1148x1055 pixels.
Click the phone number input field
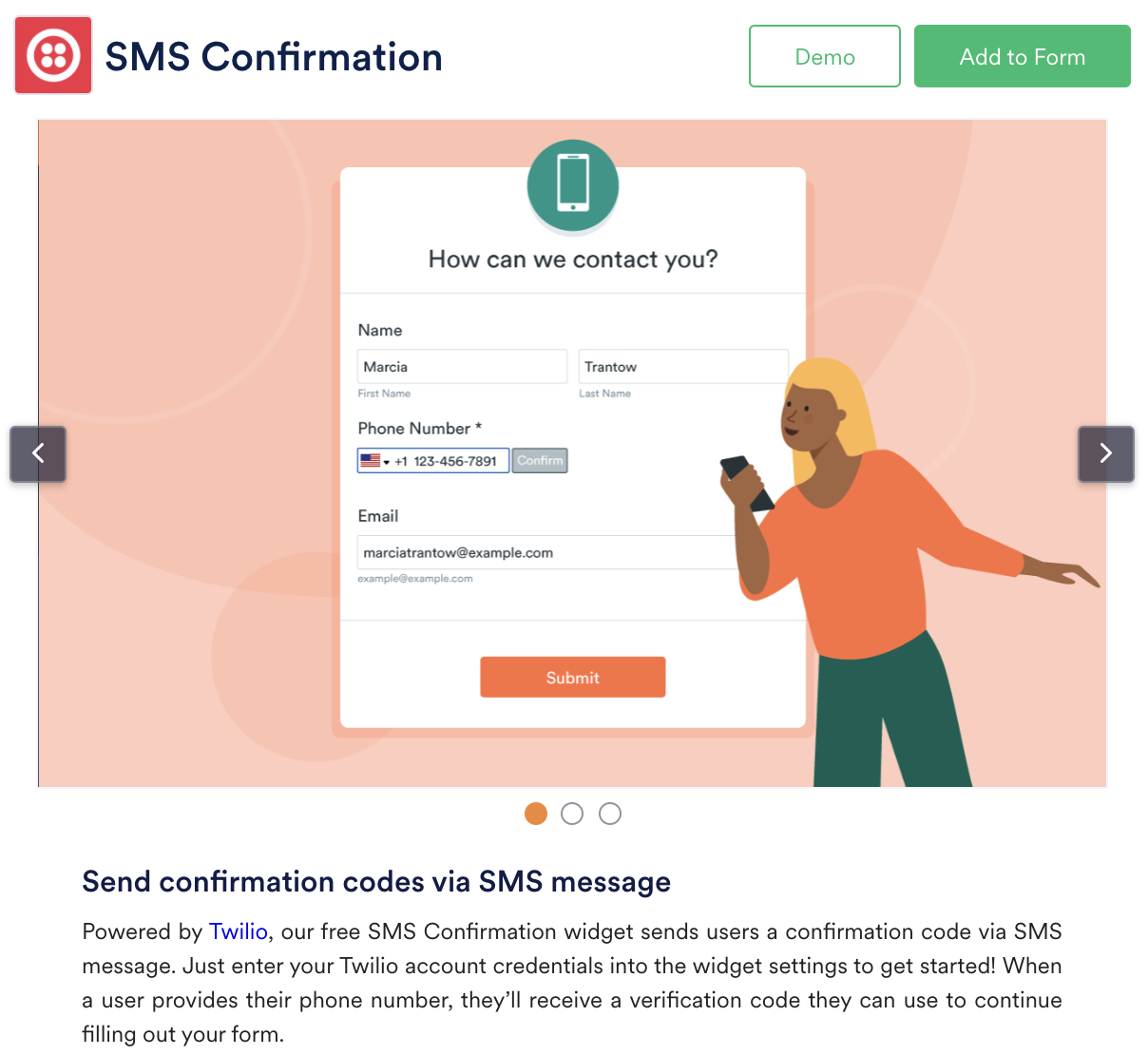point(455,461)
